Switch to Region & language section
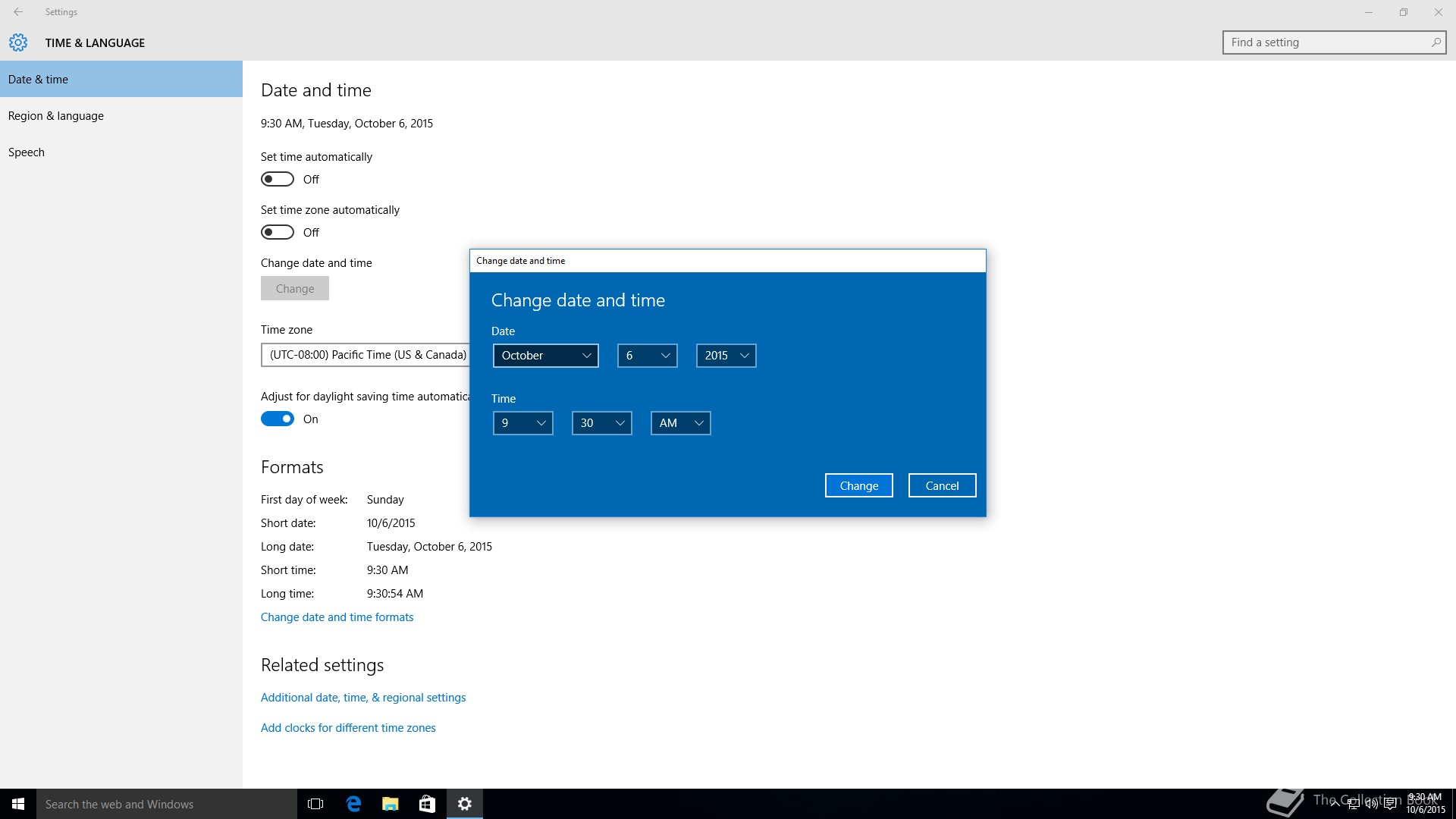This screenshot has height=819, width=1456. pyautogui.click(x=56, y=116)
